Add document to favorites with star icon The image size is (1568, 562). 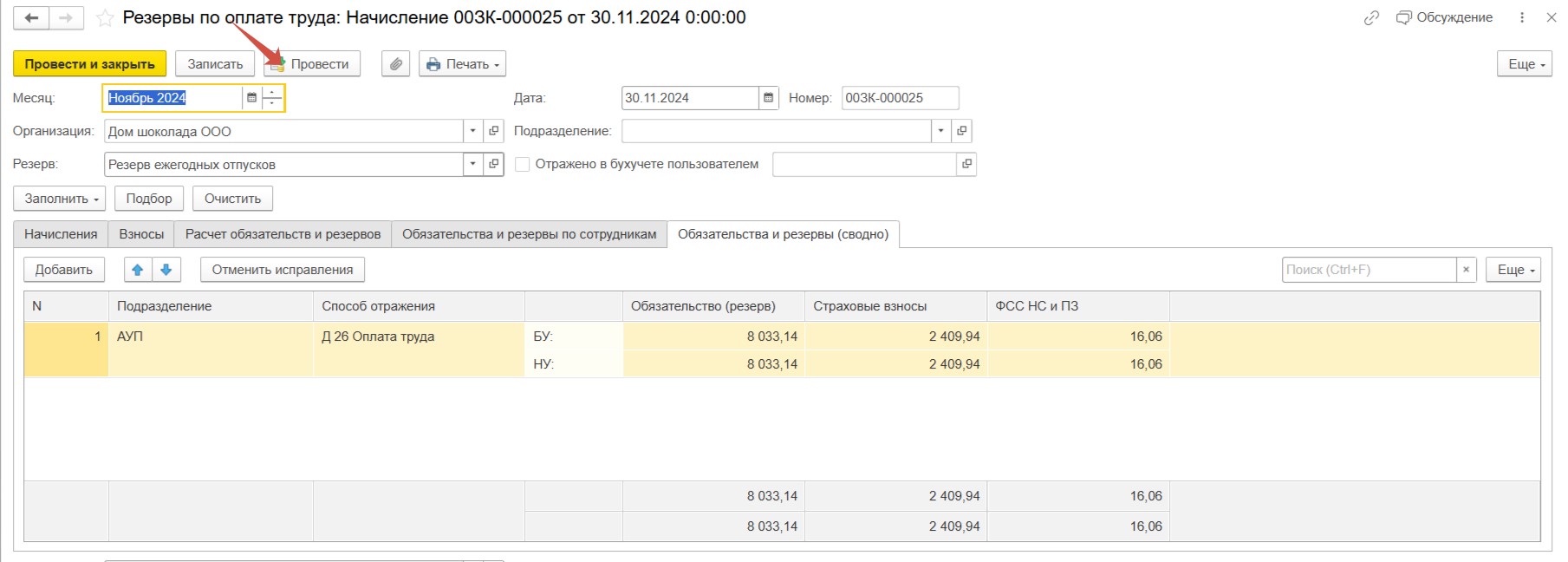[105, 18]
